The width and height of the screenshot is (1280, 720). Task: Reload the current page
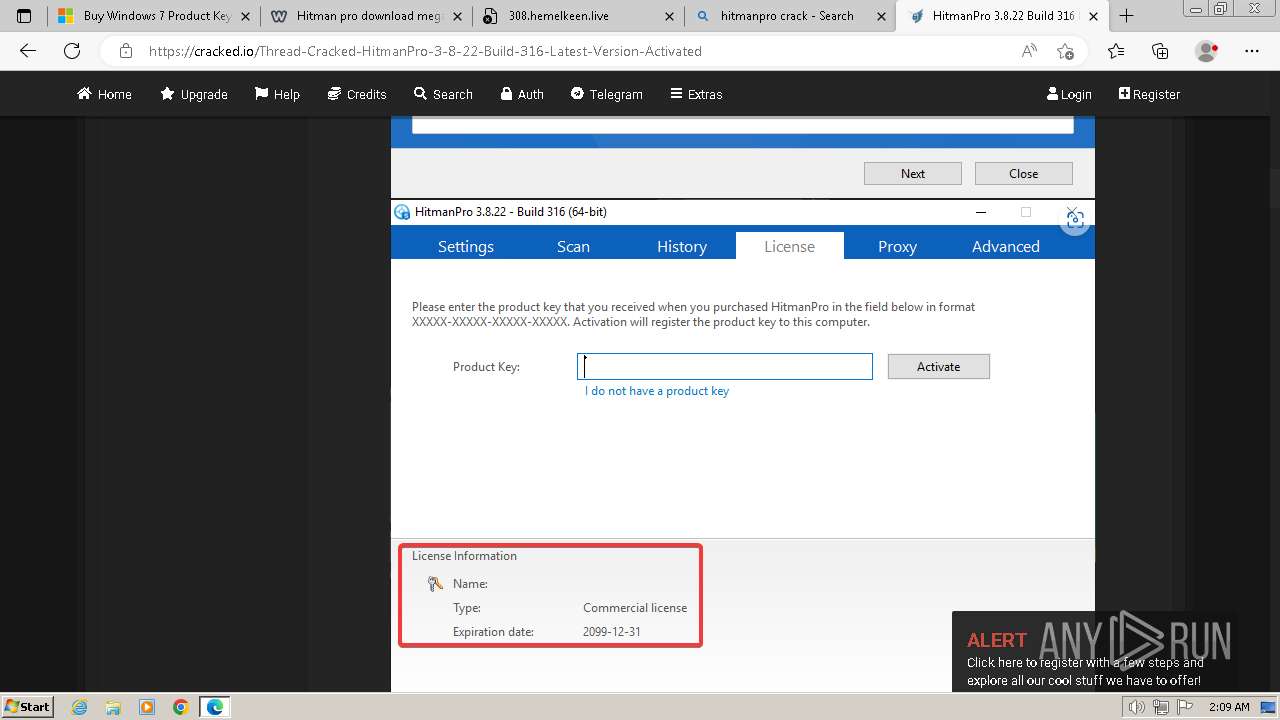[72, 51]
